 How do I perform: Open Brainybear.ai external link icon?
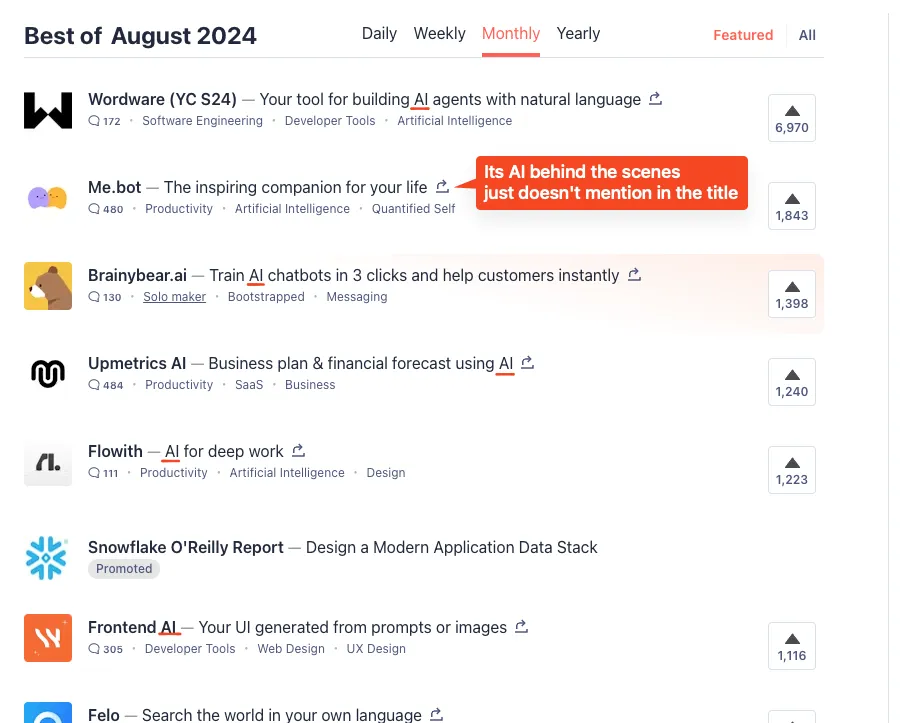[634, 274]
